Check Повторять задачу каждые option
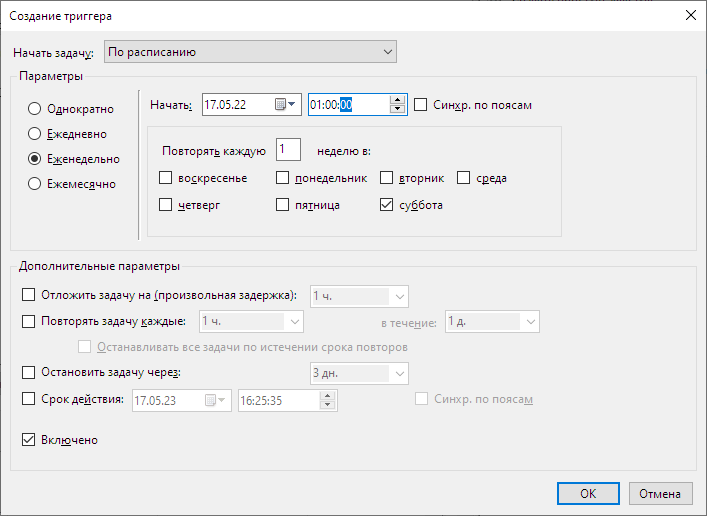The width and height of the screenshot is (707, 516). click(28, 321)
